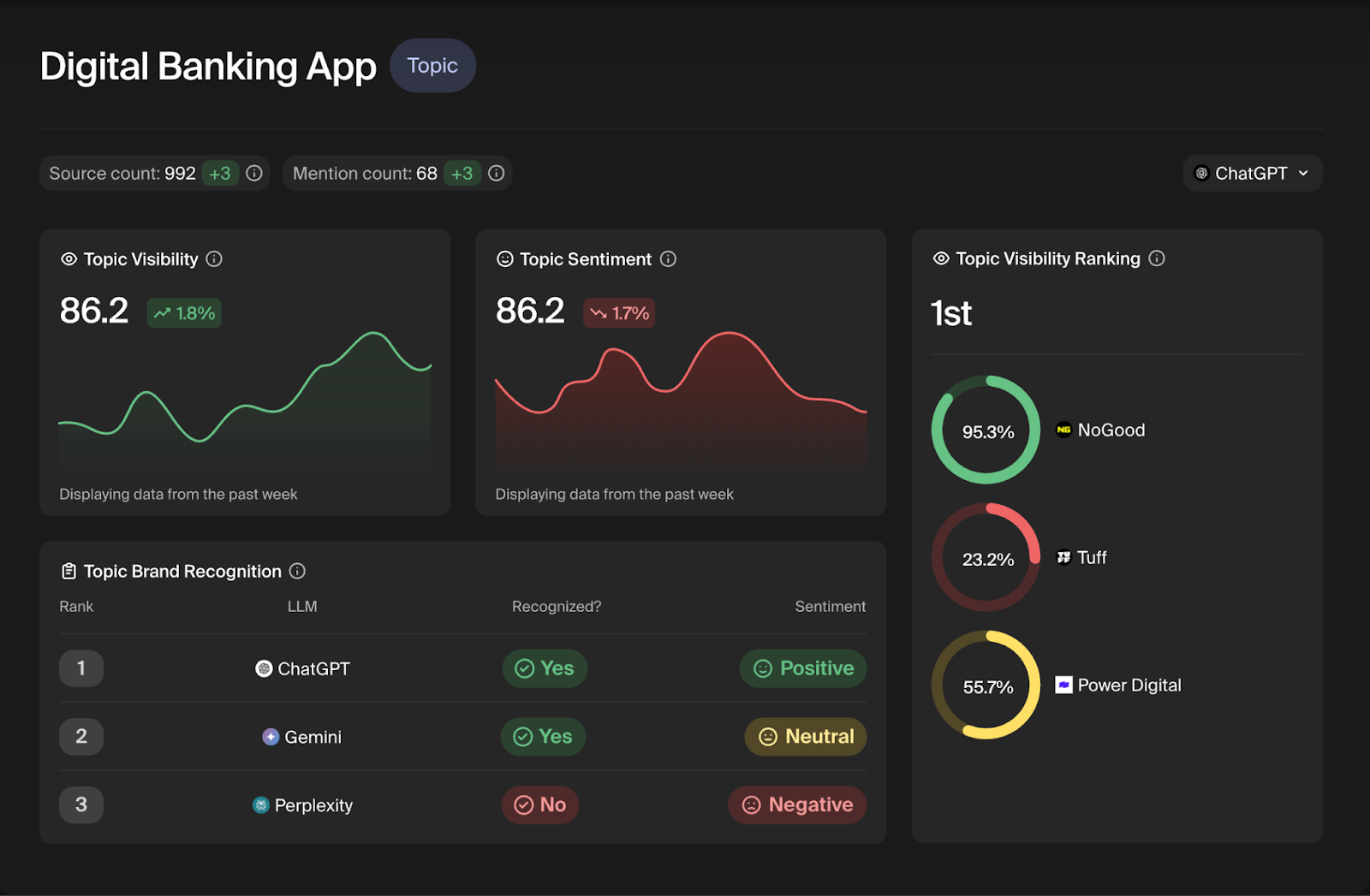
Task: Select the Neutral sentiment badge for Gemini
Action: click(x=806, y=737)
